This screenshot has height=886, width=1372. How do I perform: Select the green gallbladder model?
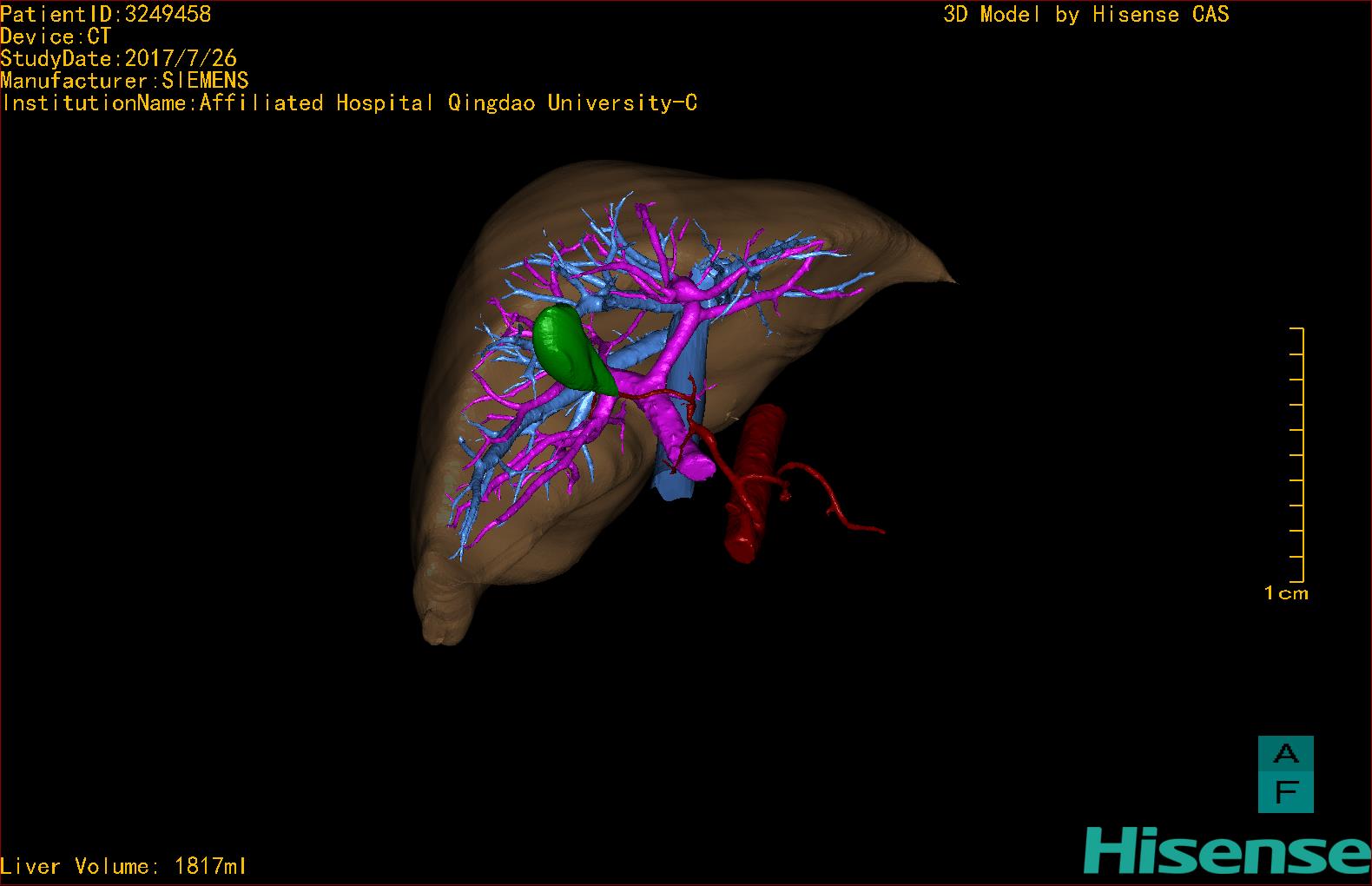(x=569, y=348)
